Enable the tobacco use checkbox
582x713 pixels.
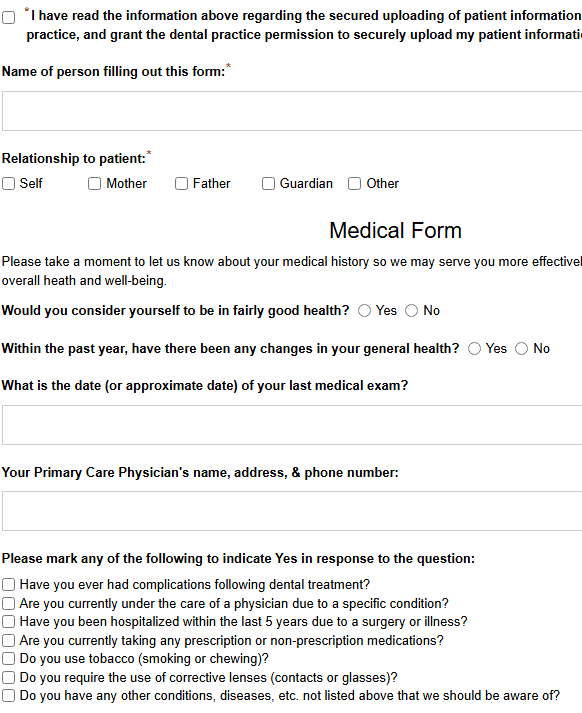[9, 659]
